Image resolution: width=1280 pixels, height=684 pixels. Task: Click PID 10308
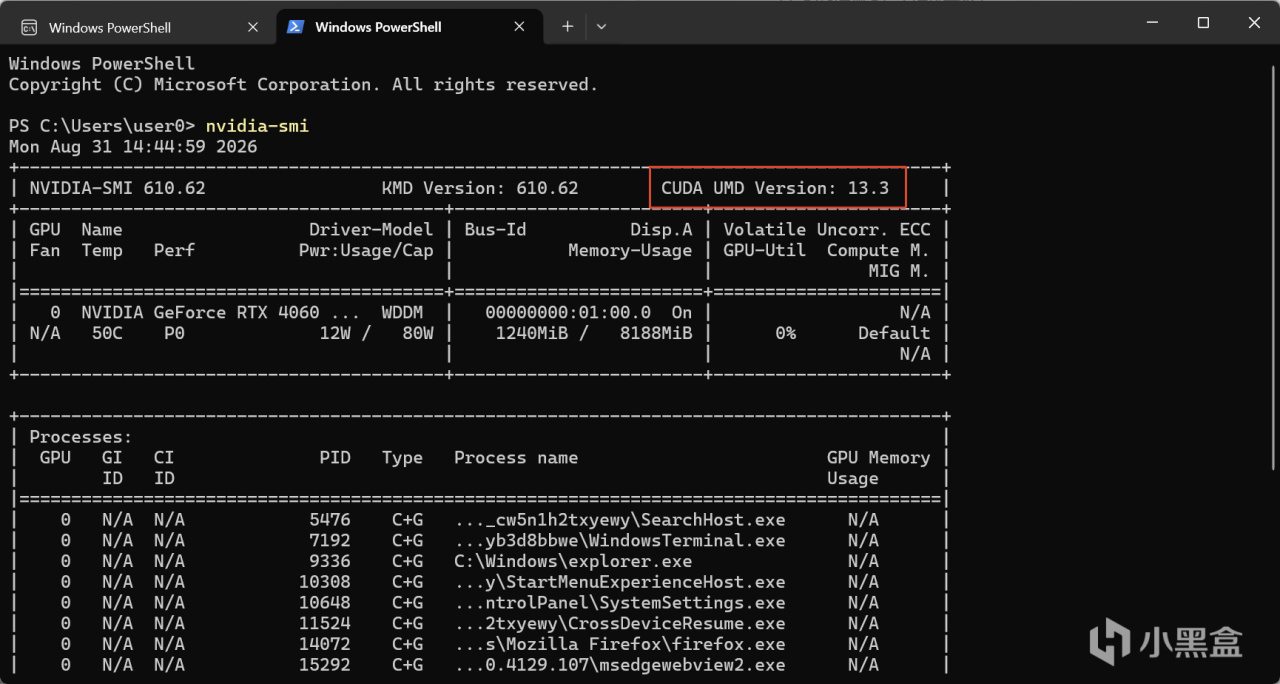[x=325, y=582]
